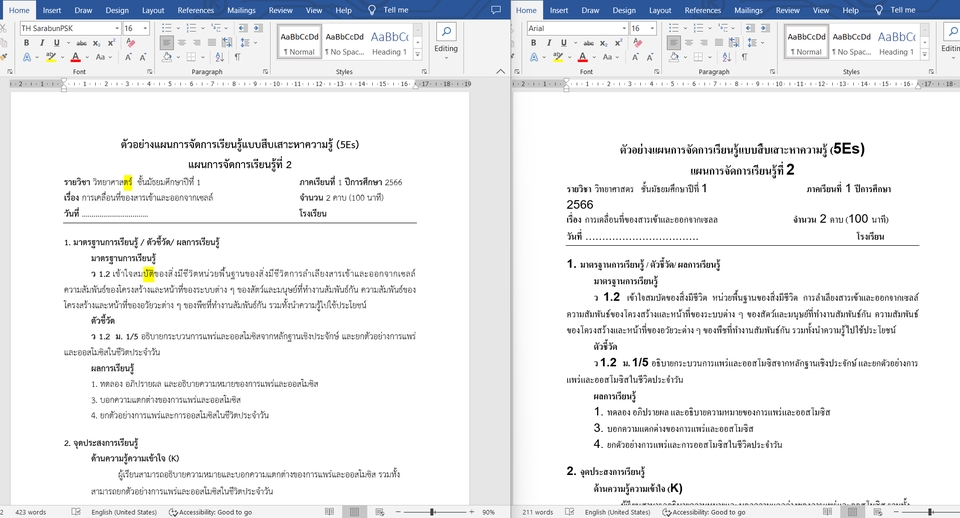This screenshot has height=518, width=960.
Task: Select Normal style in the left window
Action: click(299, 42)
